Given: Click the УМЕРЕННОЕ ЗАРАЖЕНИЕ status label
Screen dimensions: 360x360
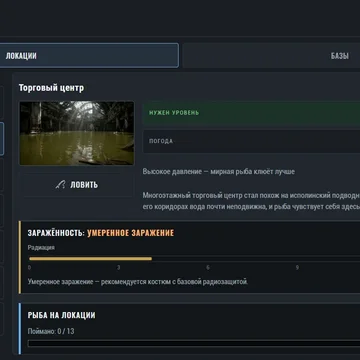Looking at the screenshot, I should tap(131, 233).
